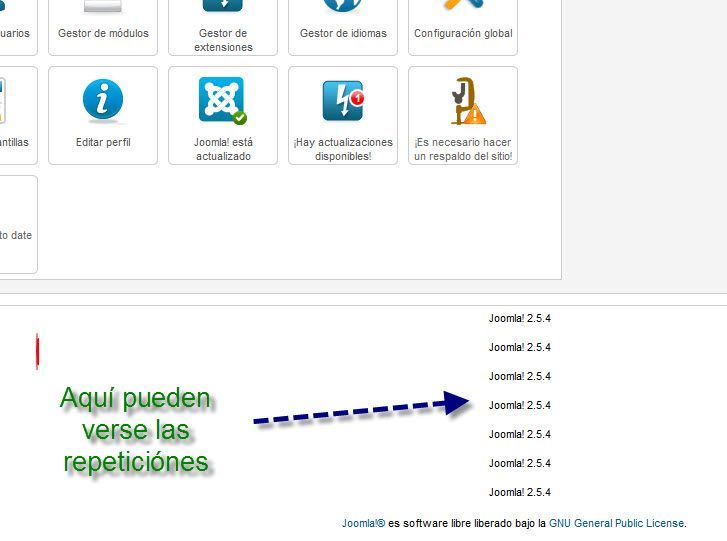Viewport: 727px width, 541px height.
Task: Click the Gestor de idiomas label
Action: 343,33
